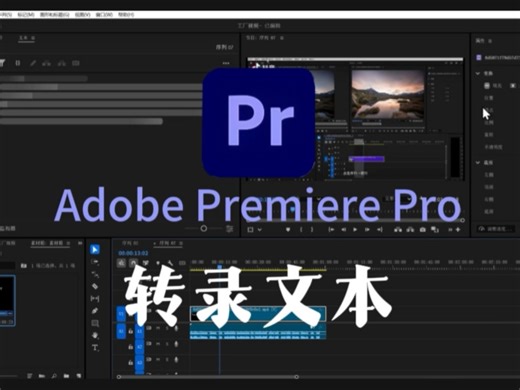Click the Text panel three-dot options menu

point(226,63)
